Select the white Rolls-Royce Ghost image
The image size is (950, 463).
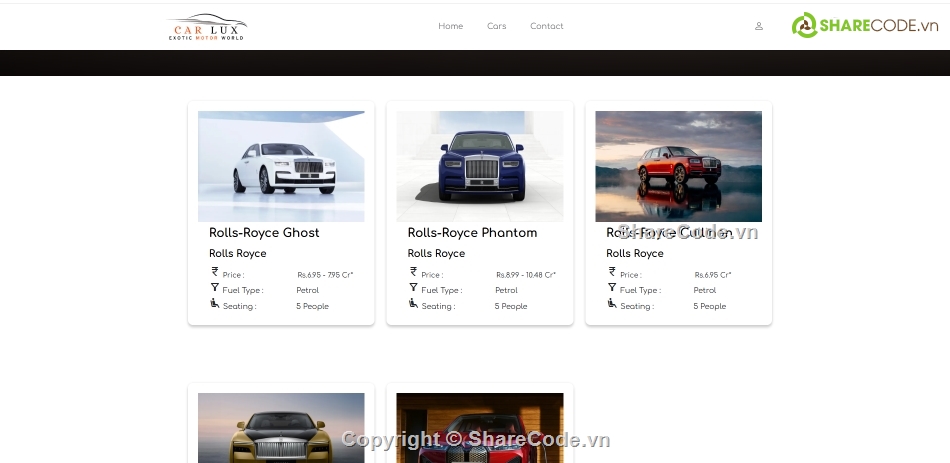(281, 166)
